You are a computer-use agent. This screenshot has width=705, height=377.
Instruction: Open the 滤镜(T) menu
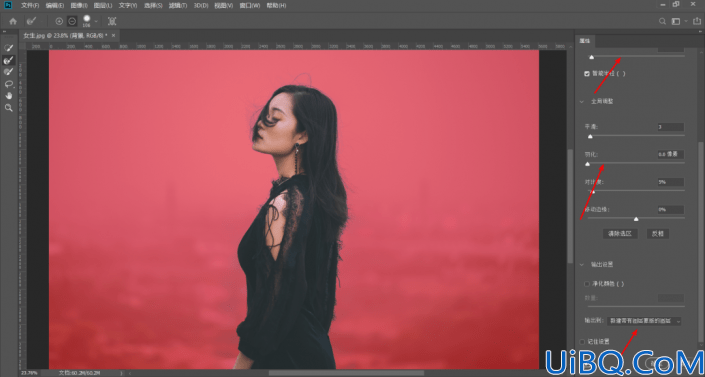[178, 5]
